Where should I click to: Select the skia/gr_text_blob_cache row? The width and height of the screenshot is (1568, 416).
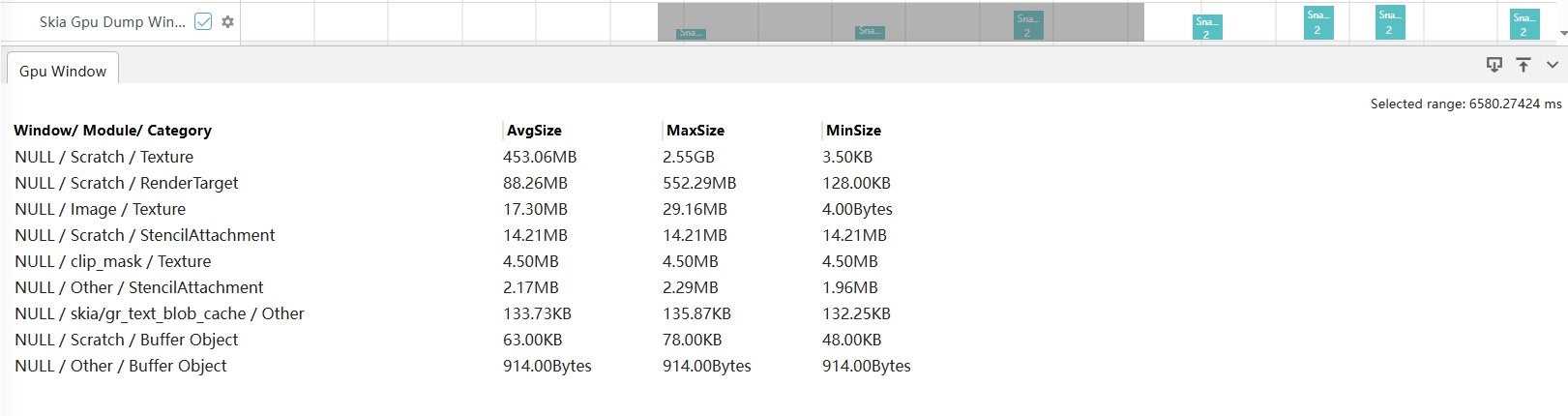tap(159, 313)
